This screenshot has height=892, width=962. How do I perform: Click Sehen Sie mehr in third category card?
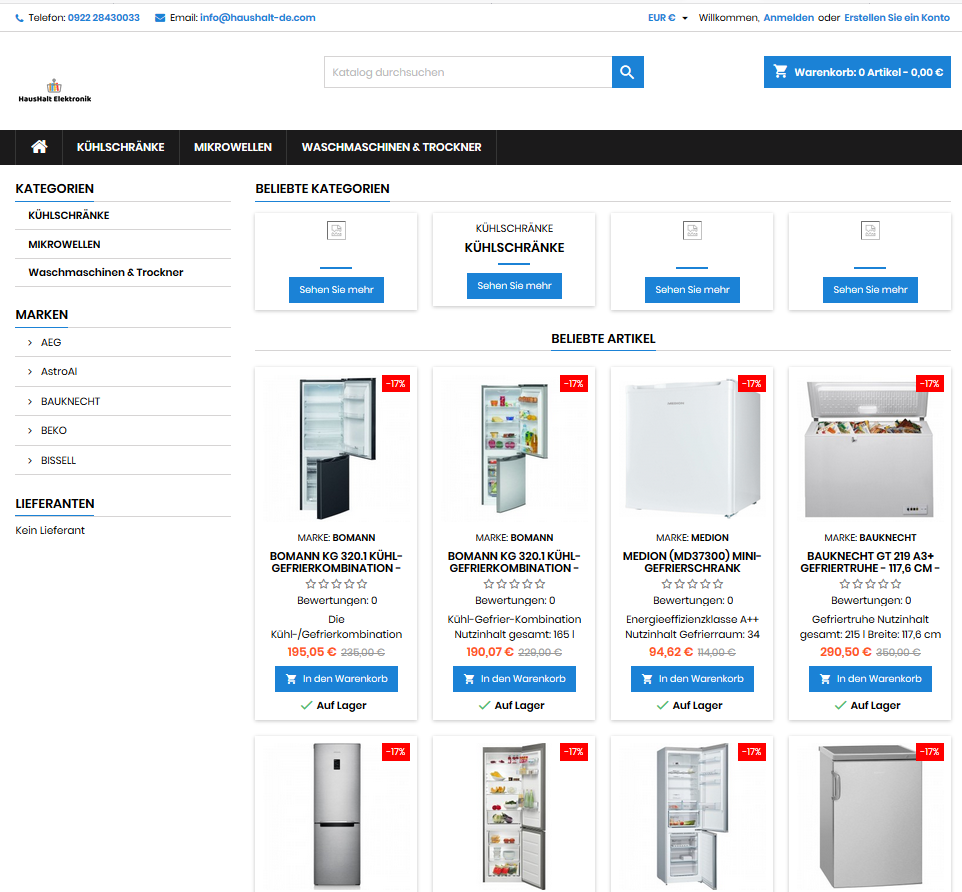[x=692, y=290]
